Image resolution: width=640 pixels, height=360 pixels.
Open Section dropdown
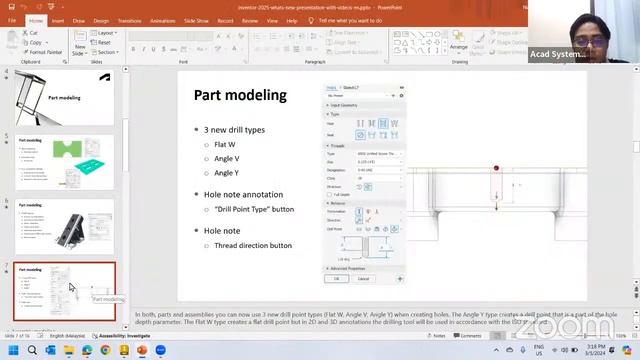(105, 52)
